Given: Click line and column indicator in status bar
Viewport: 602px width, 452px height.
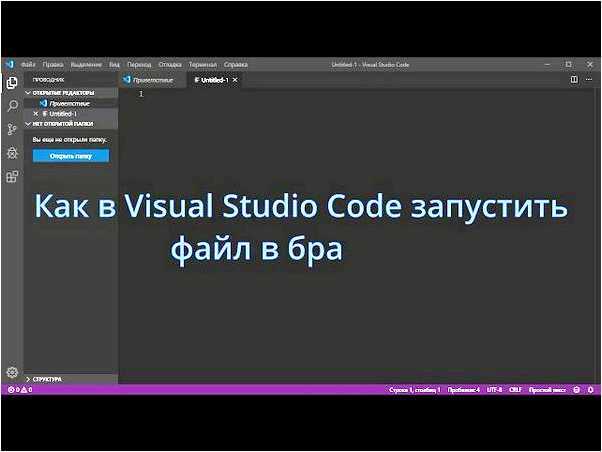Looking at the screenshot, I should point(415,389).
